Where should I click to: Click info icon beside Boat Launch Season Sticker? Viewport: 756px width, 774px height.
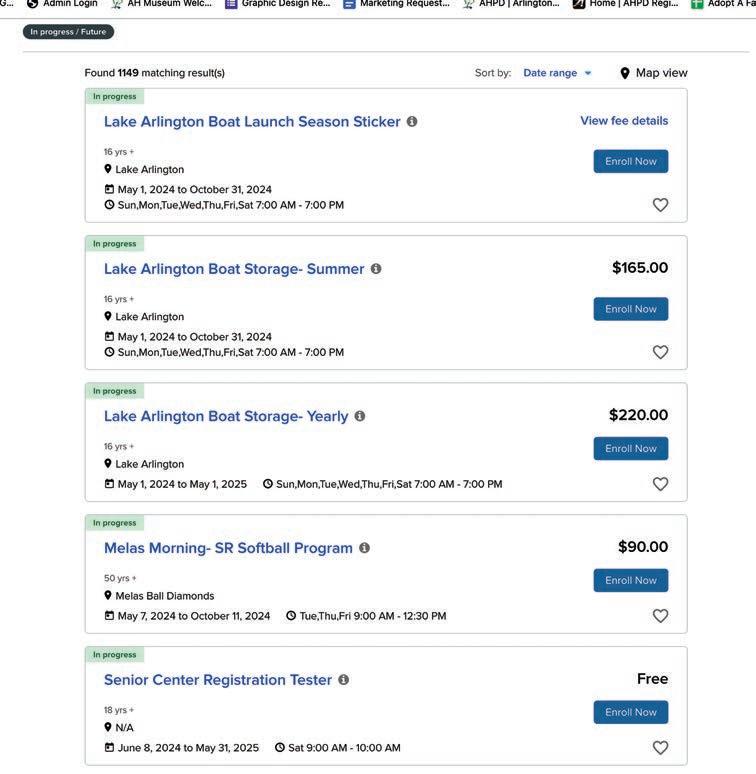point(412,121)
